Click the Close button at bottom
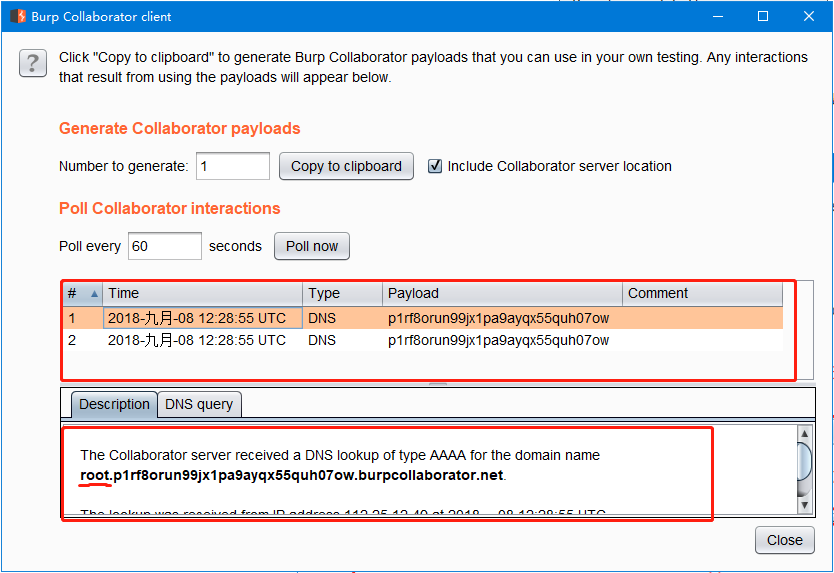Viewport: 834px width, 573px height. [x=784, y=540]
